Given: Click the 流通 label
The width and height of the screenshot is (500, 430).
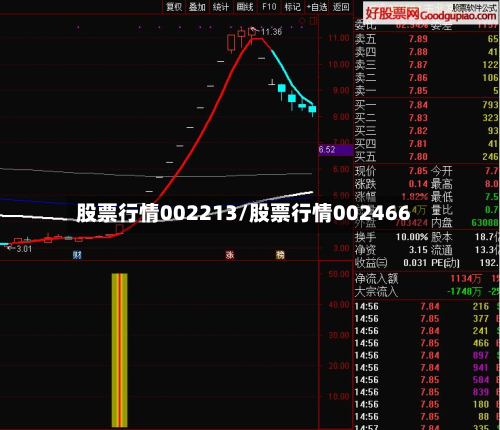Looking at the screenshot, I should tap(442, 250).
